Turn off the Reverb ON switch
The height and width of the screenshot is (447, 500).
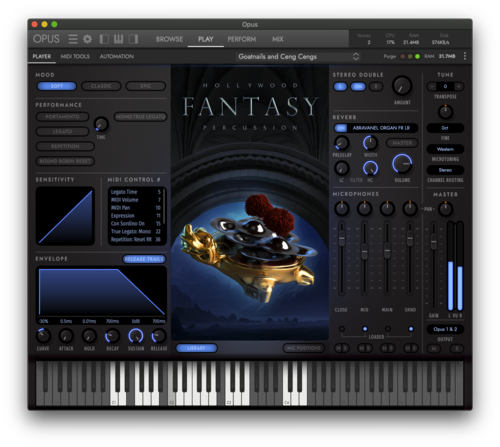pyautogui.click(x=341, y=128)
